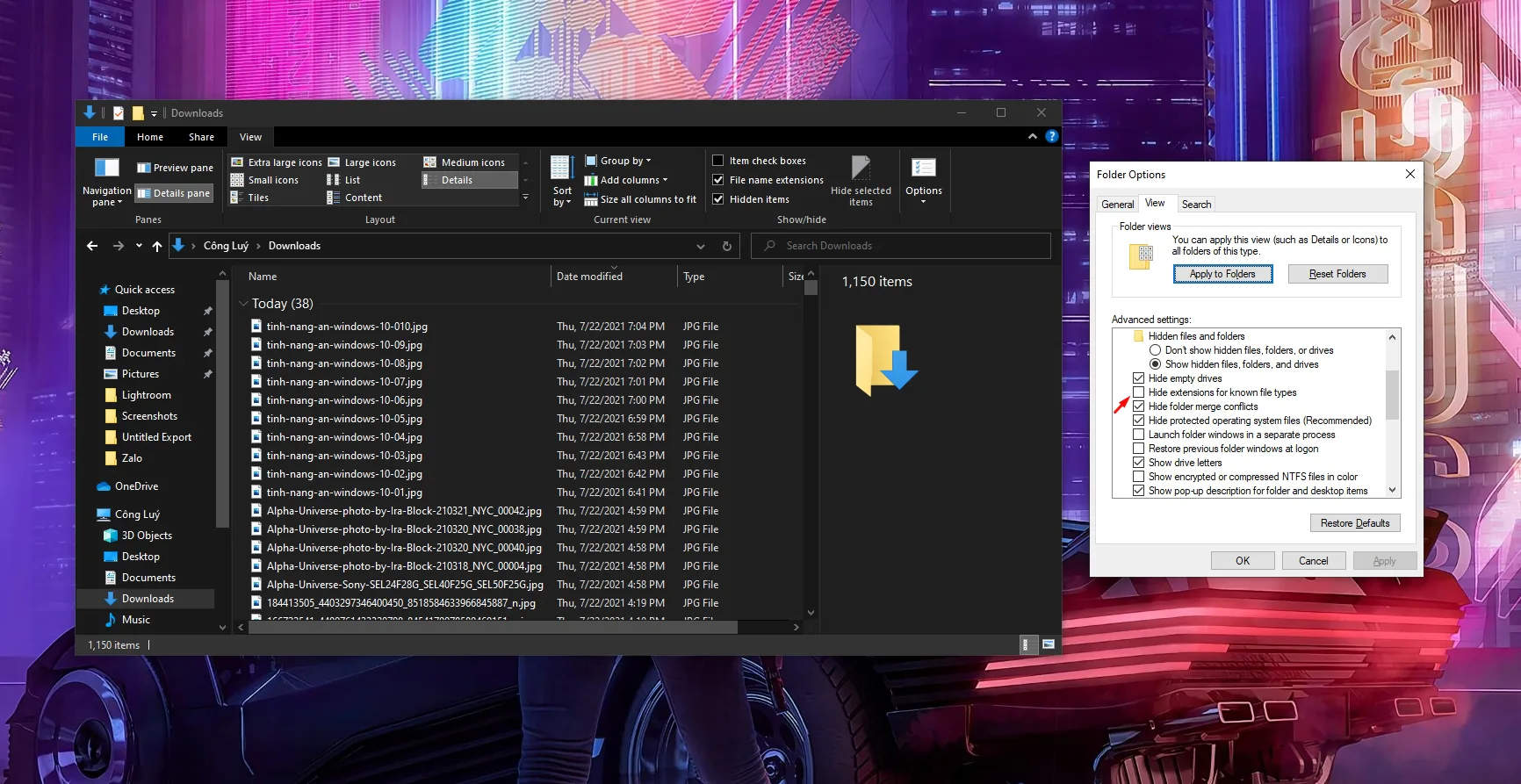Choose Medium icons layout
This screenshot has height=784, width=1521.
[465, 162]
